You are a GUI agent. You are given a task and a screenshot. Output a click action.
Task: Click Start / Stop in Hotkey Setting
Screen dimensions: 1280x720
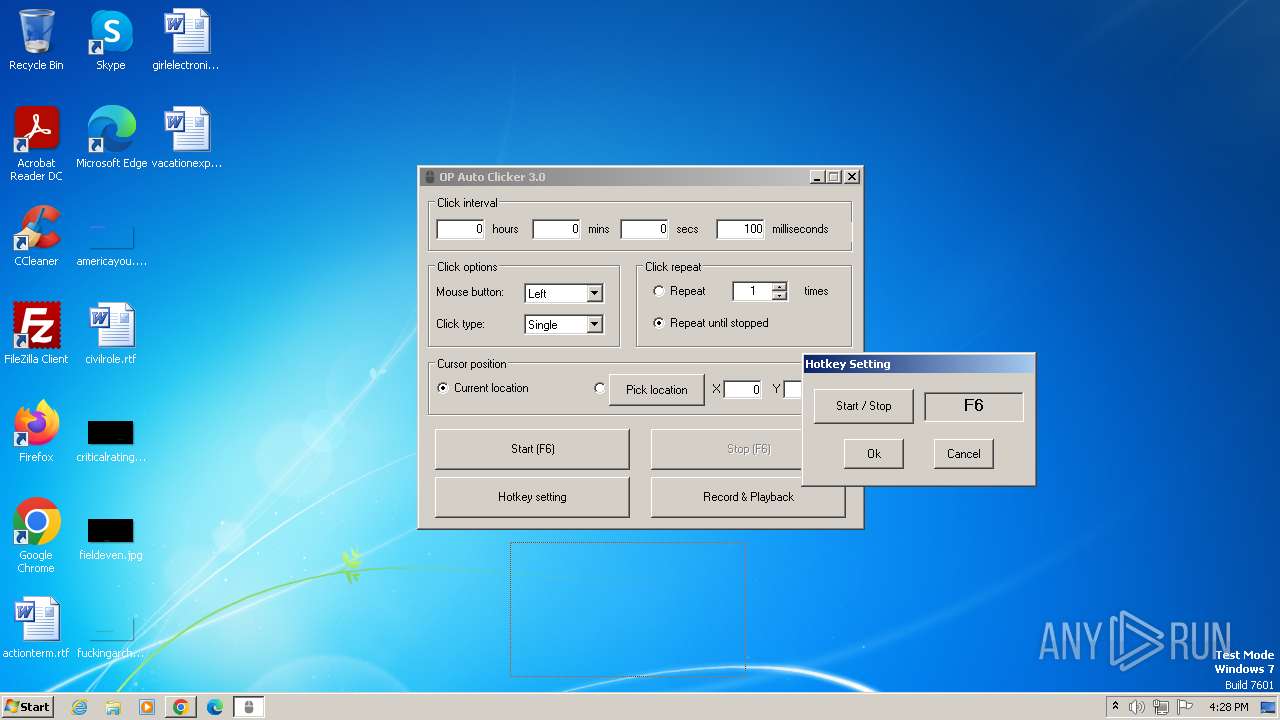pyautogui.click(x=863, y=406)
